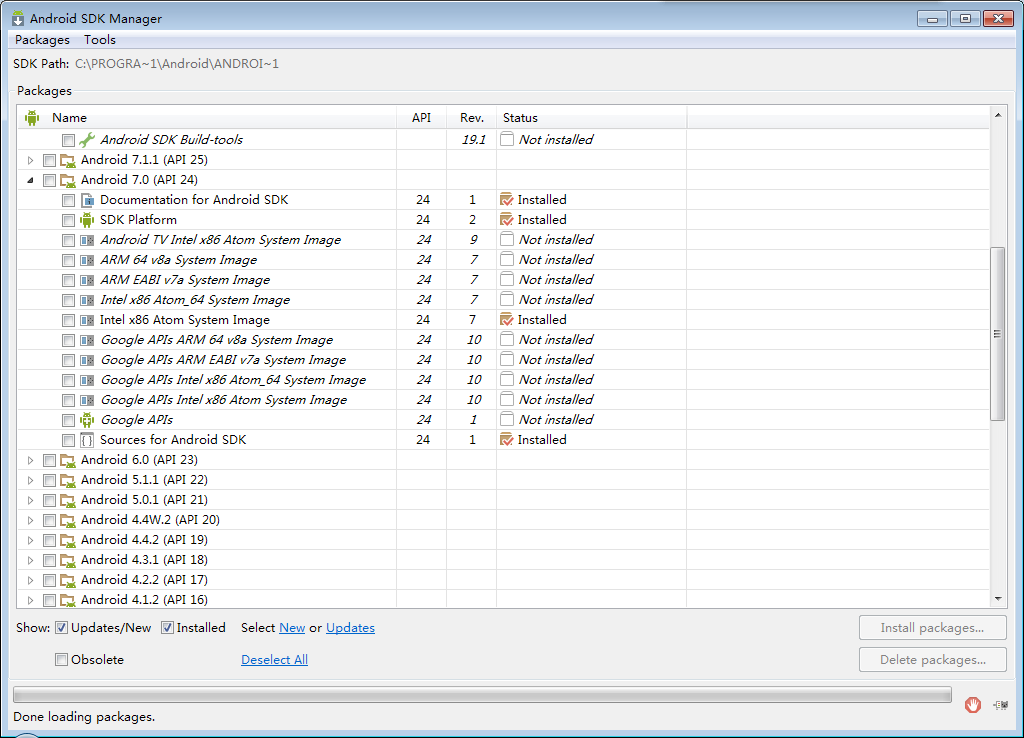Image resolution: width=1024 pixels, height=738 pixels.
Task: Expand the Android 5.0.1 (API 21) node
Action: click(30, 500)
